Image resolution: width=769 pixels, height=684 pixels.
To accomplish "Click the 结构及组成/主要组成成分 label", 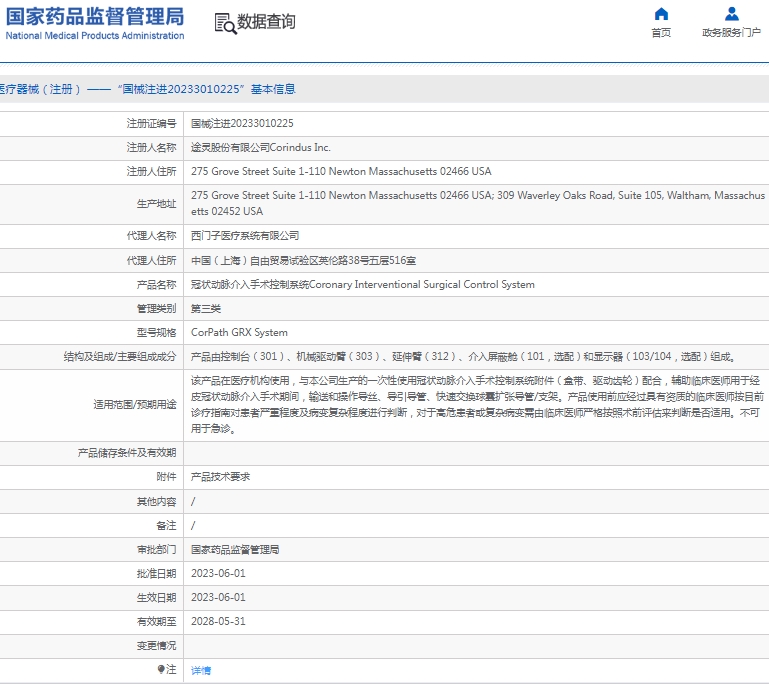I will point(120,357).
